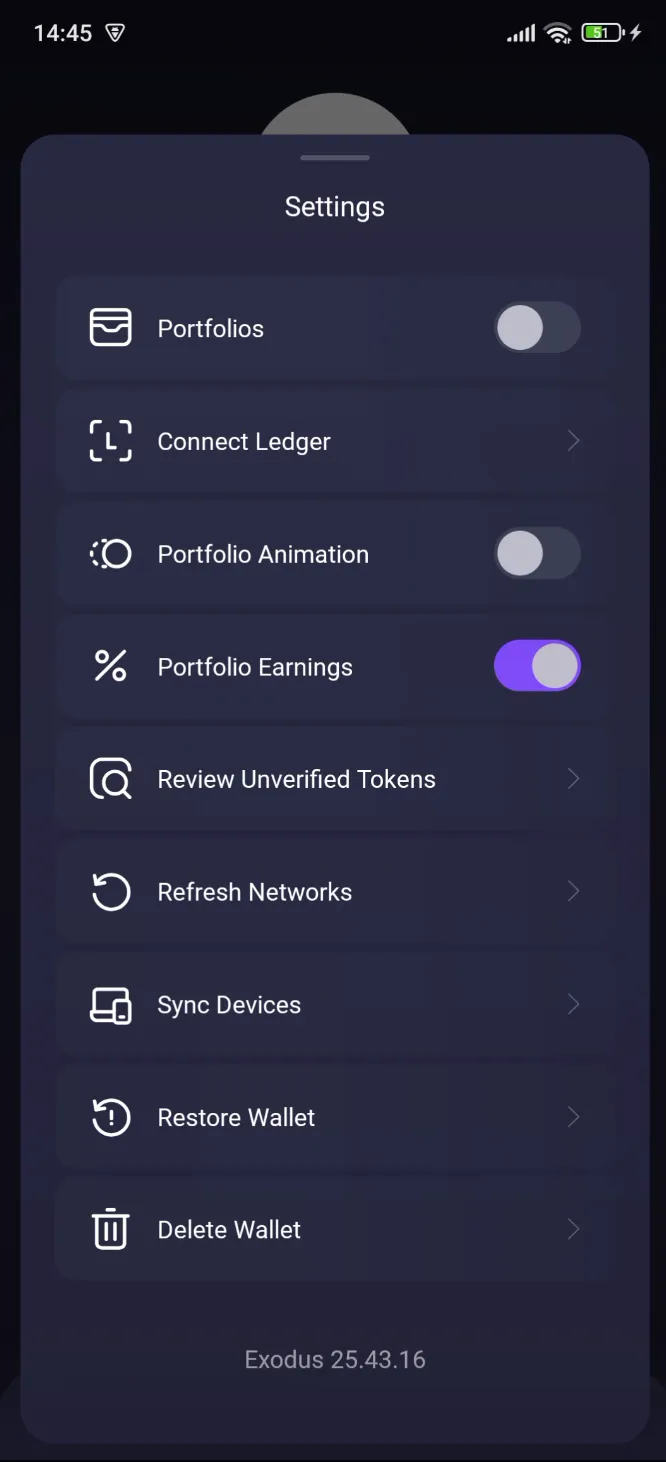Image resolution: width=666 pixels, height=1462 pixels.
Task: Click the Portfolio Earnings percent icon
Action: click(x=110, y=666)
